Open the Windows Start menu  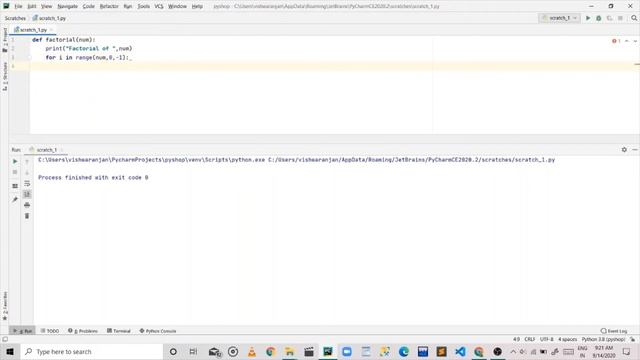point(10,351)
